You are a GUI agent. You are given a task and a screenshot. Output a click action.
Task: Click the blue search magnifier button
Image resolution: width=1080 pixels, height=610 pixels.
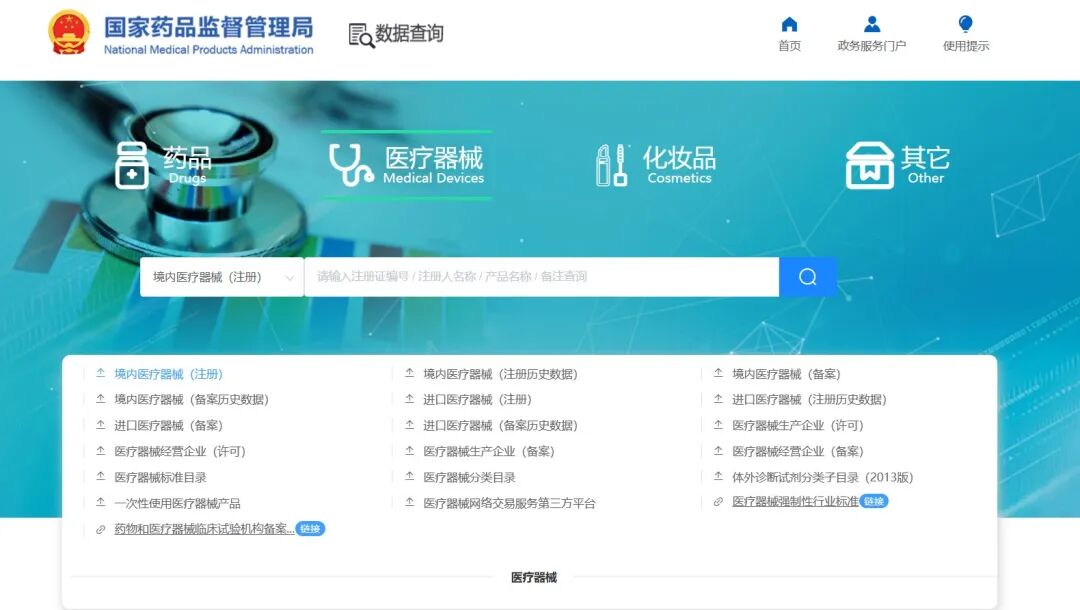(x=807, y=276)
